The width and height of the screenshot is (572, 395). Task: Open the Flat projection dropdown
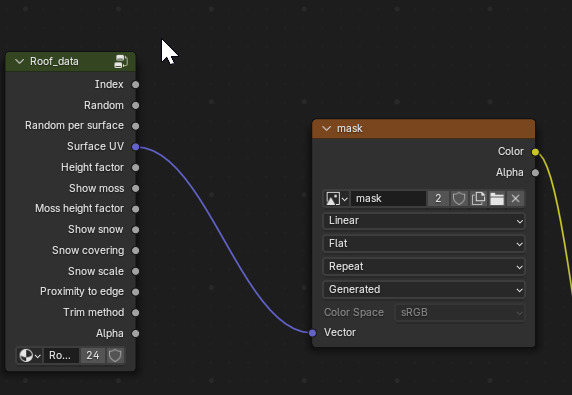point(424,244)
